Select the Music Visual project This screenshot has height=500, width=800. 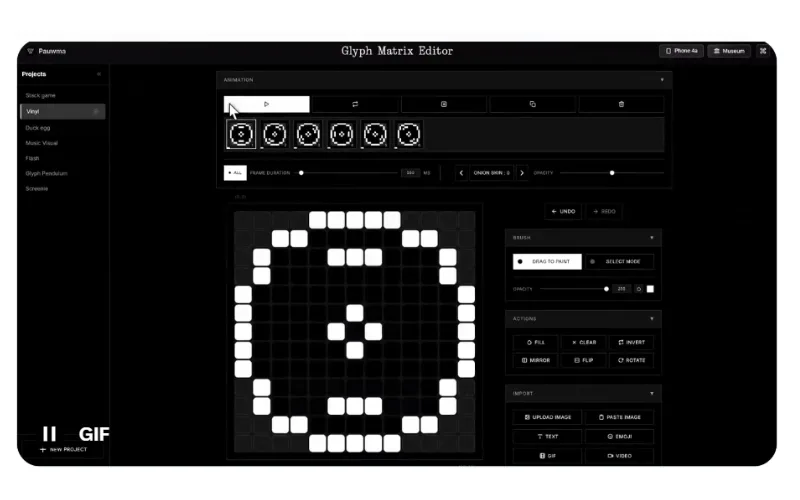tap(42, 143)
